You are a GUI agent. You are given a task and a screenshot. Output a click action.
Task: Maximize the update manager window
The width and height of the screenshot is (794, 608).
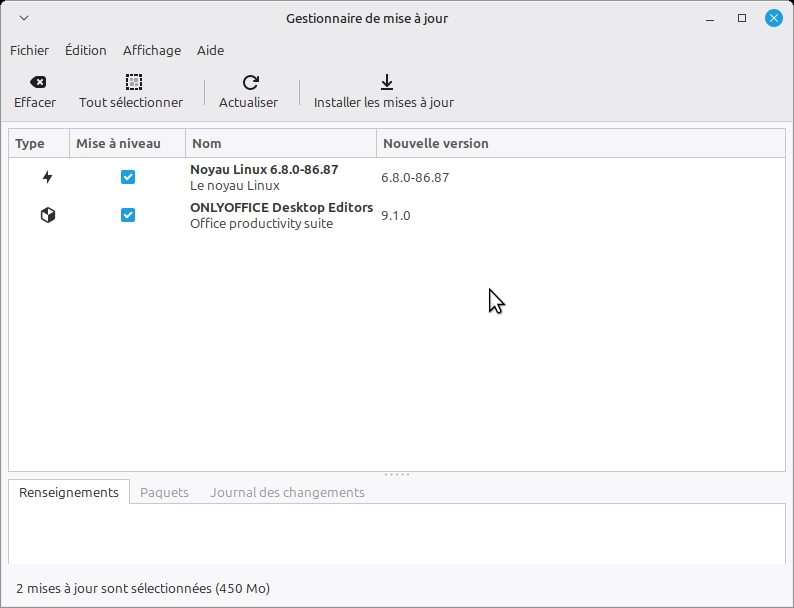(x=742, y=18)
